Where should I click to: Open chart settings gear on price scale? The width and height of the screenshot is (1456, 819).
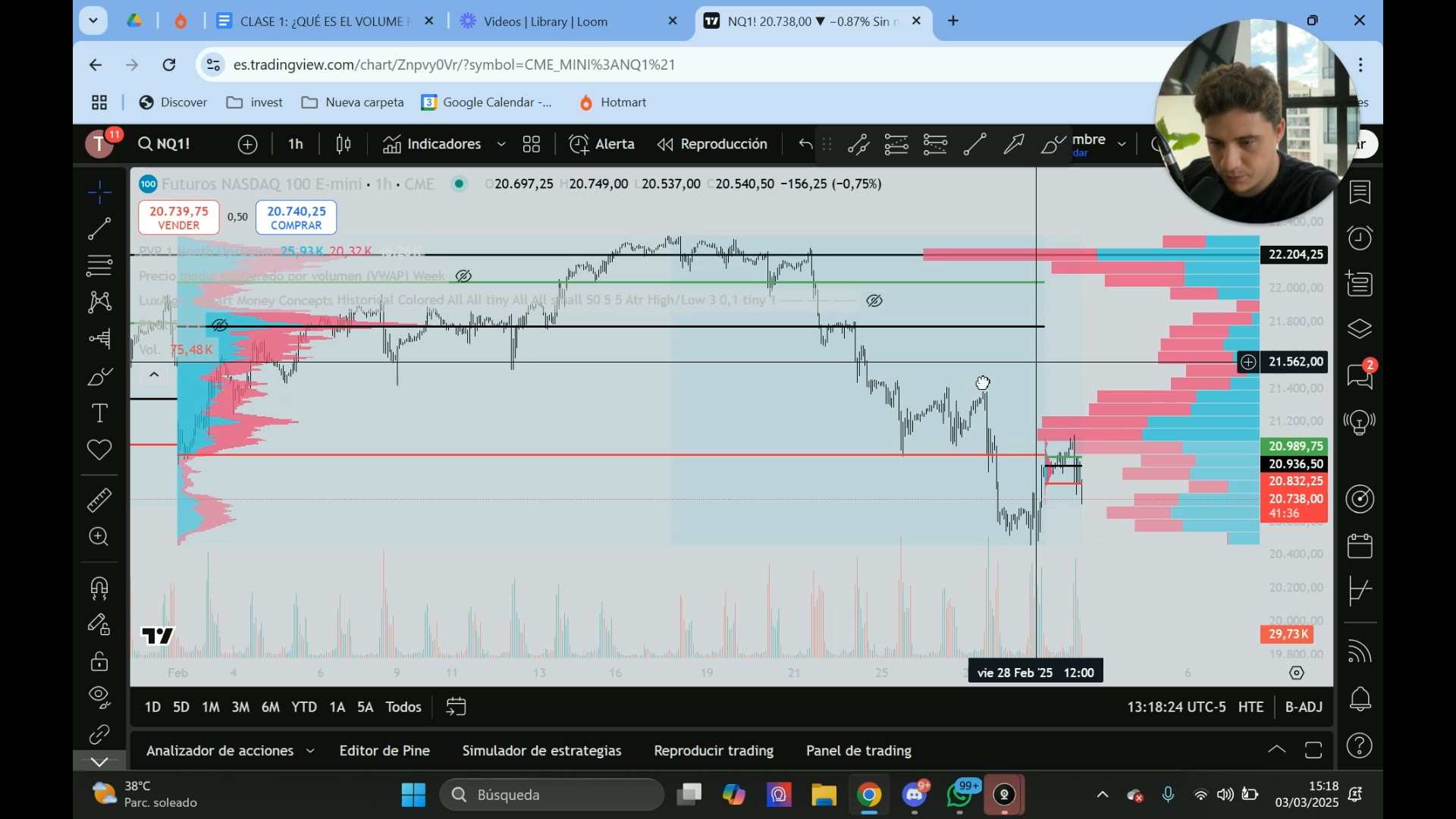[1297, 673]
